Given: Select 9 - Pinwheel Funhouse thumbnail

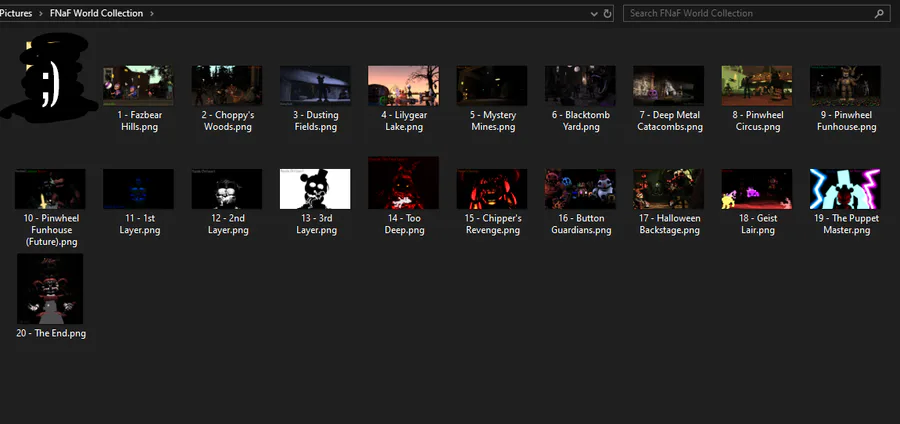Looking at the screenshot, I should tap(845, 85).
